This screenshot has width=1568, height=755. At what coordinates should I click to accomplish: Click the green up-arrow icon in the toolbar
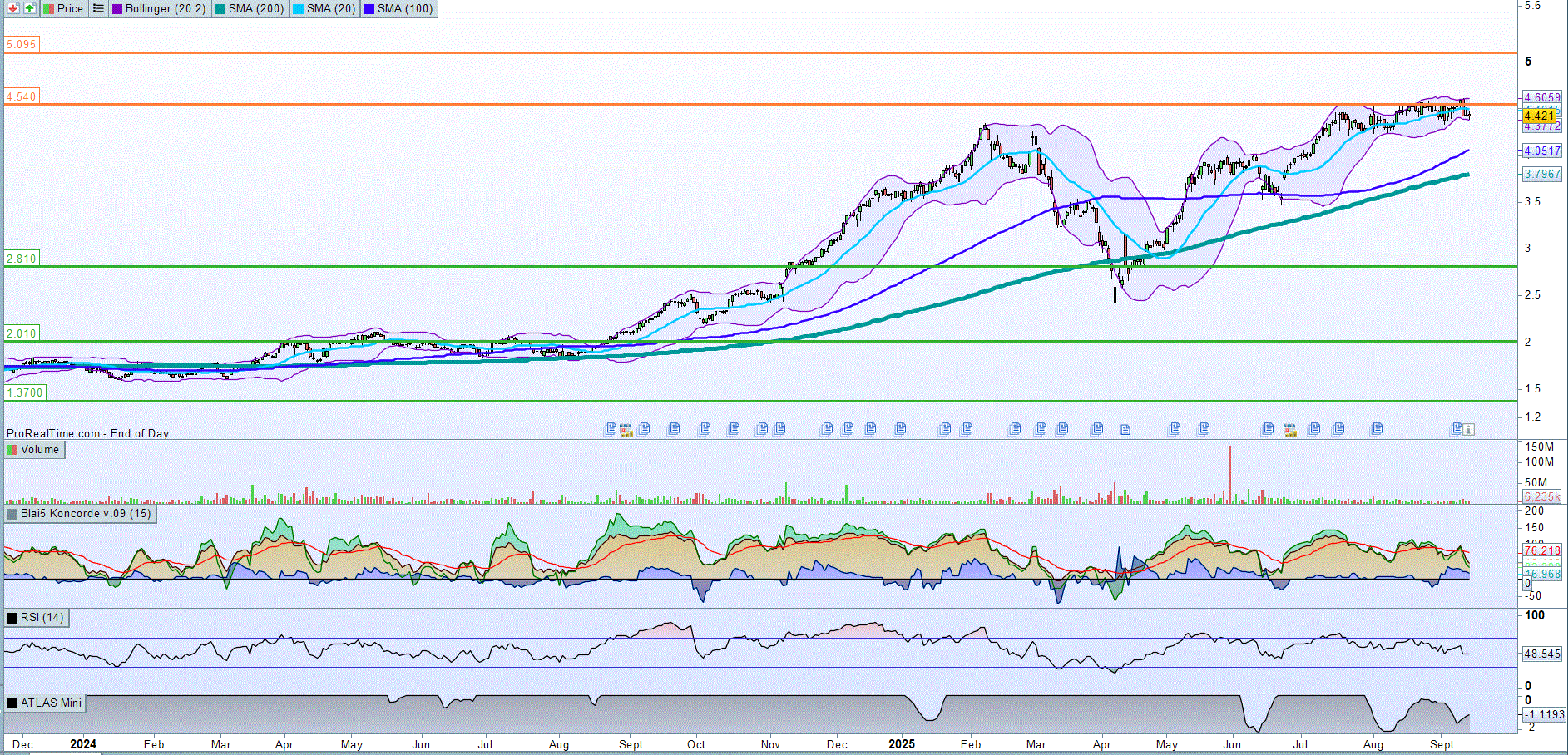pyautogui.click(x=29, y=8)
